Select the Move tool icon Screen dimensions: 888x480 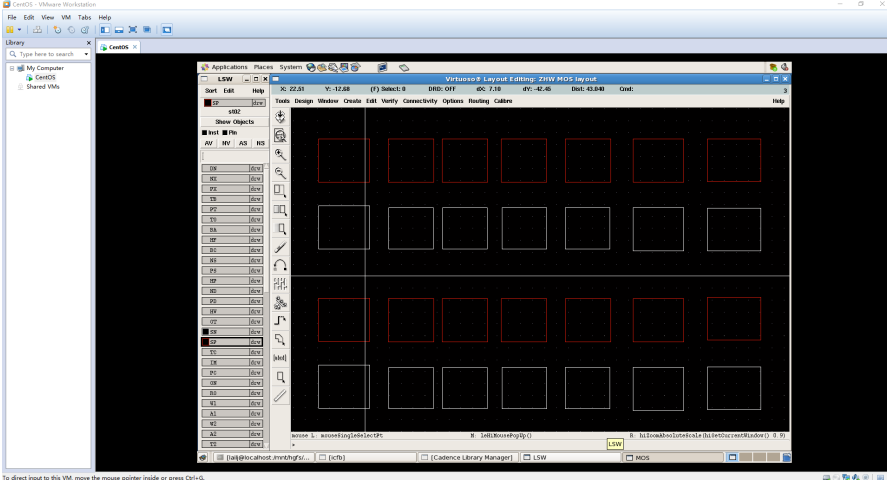[280, 229]
